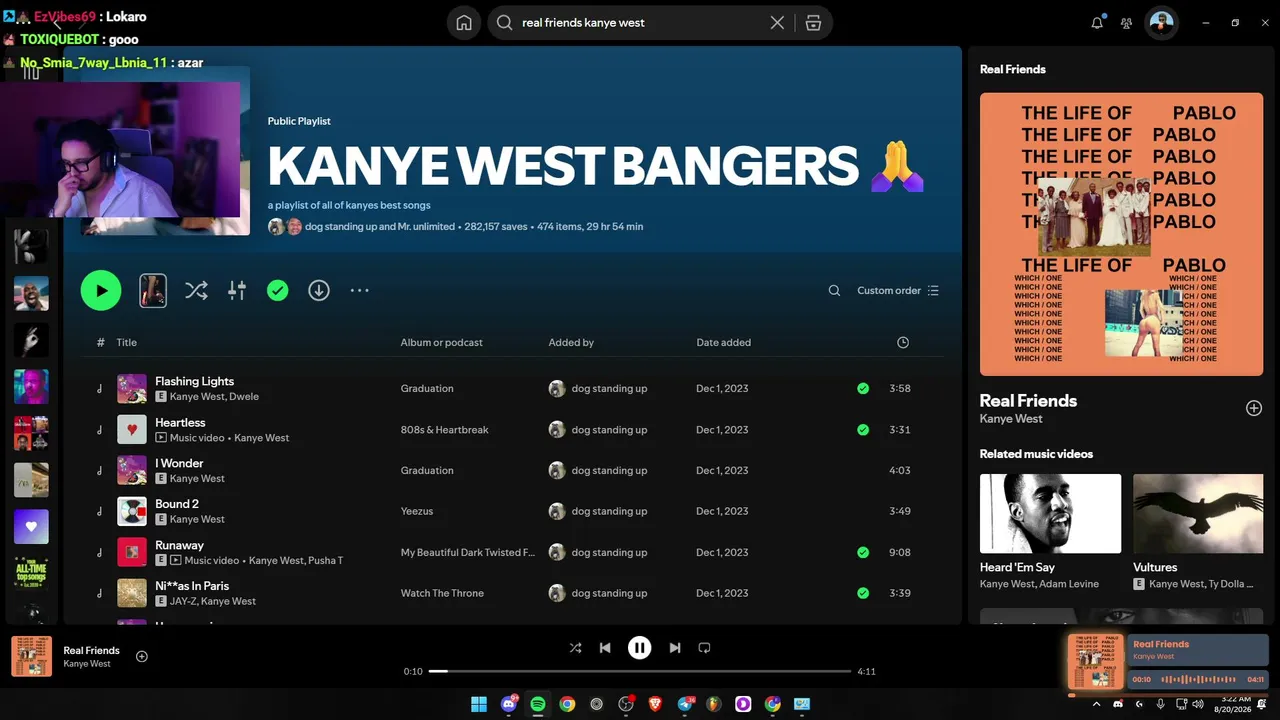Download the playlist
The height and width of the screenshot is (720, 1280).
(x=319, y=291)
